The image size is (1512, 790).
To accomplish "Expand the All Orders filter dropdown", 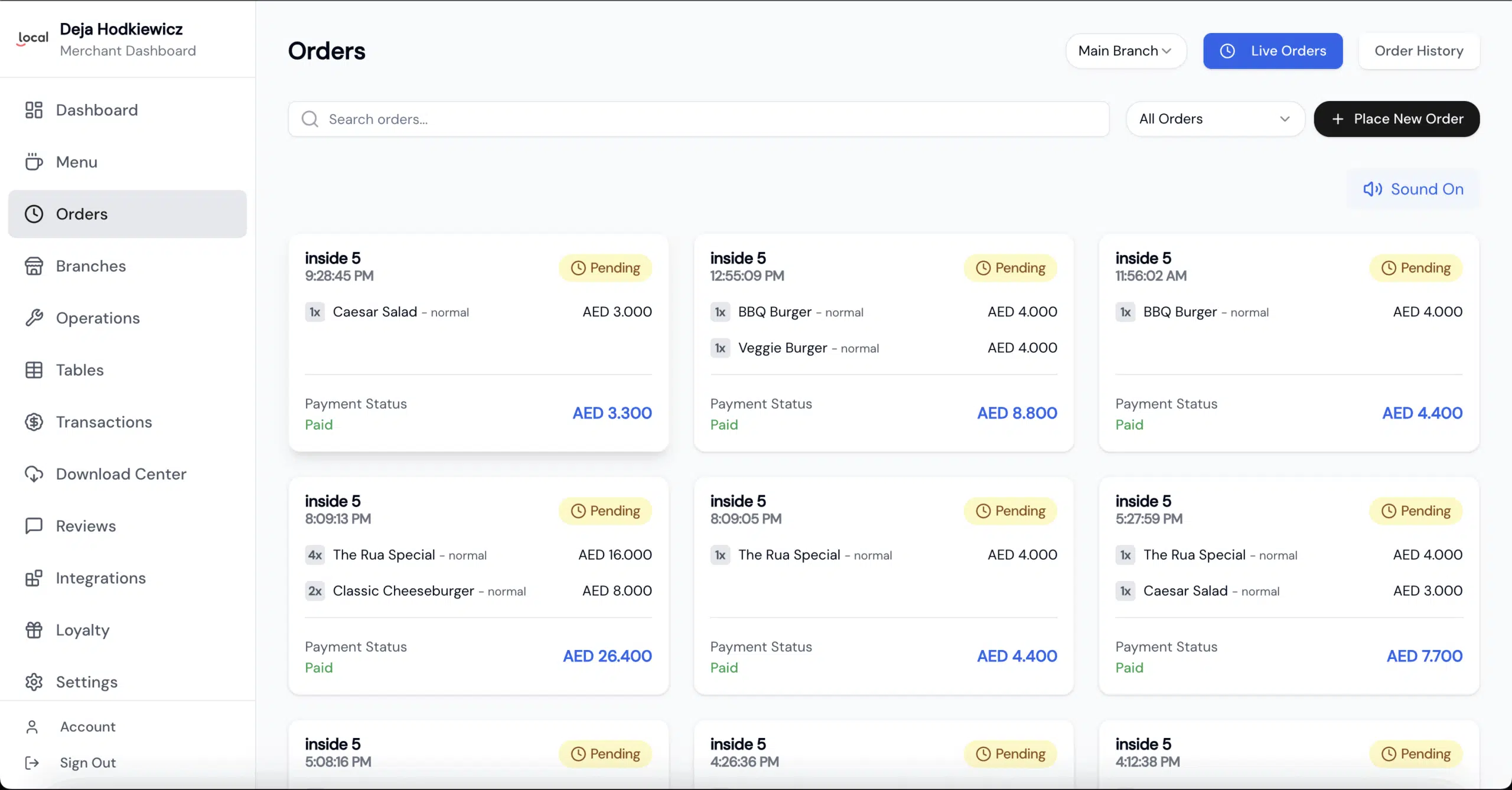I will click(x=1215, y=119).
